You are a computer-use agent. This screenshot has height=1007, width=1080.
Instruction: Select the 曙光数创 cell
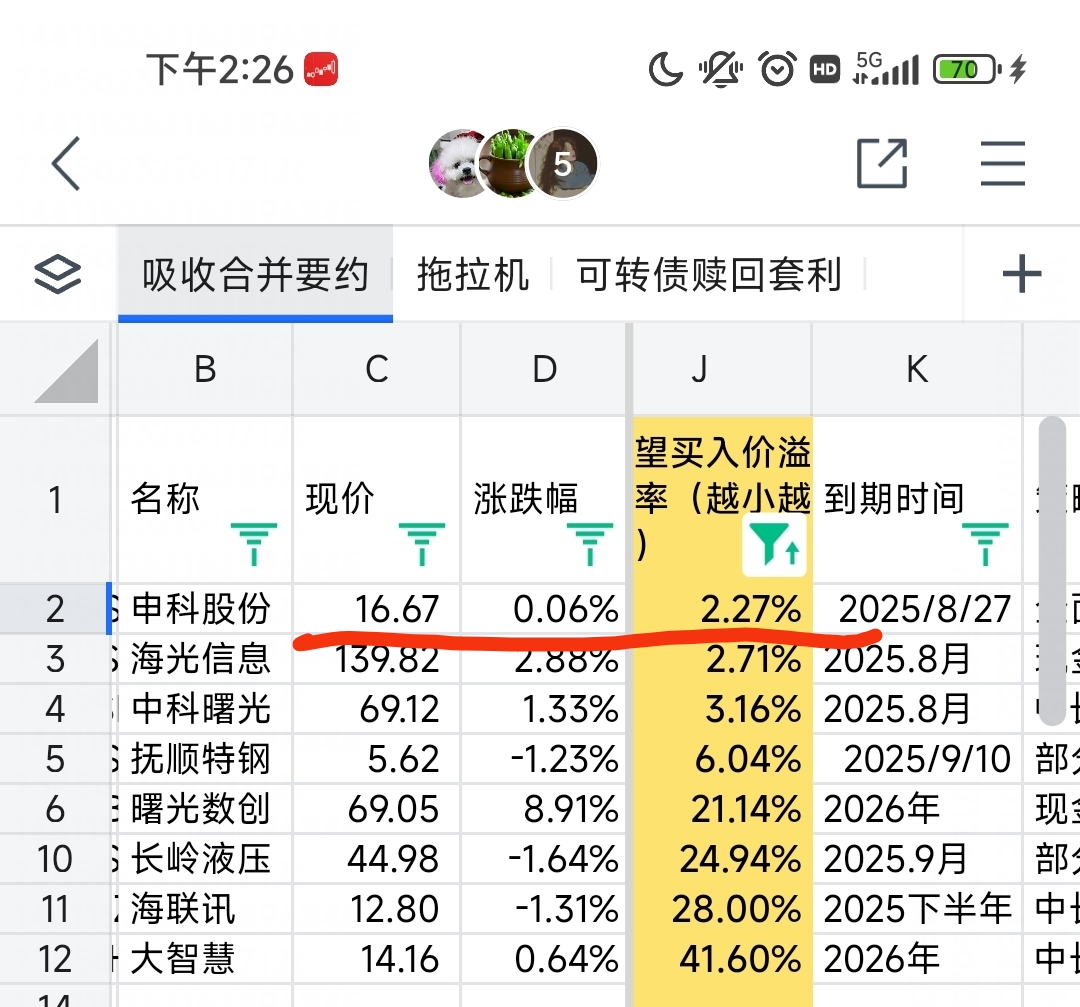click(205, 809)
